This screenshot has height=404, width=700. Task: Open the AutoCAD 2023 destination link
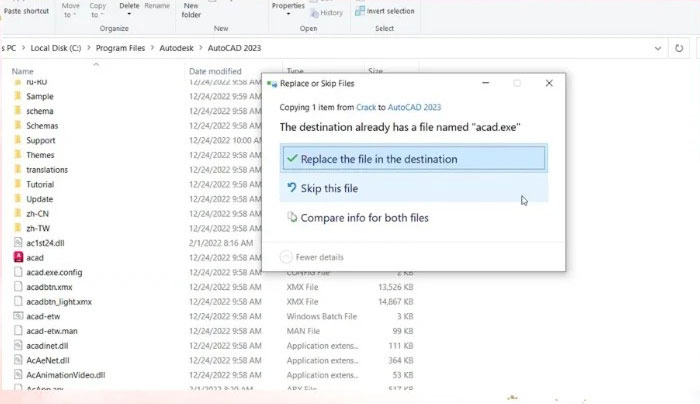pos(414,107)
